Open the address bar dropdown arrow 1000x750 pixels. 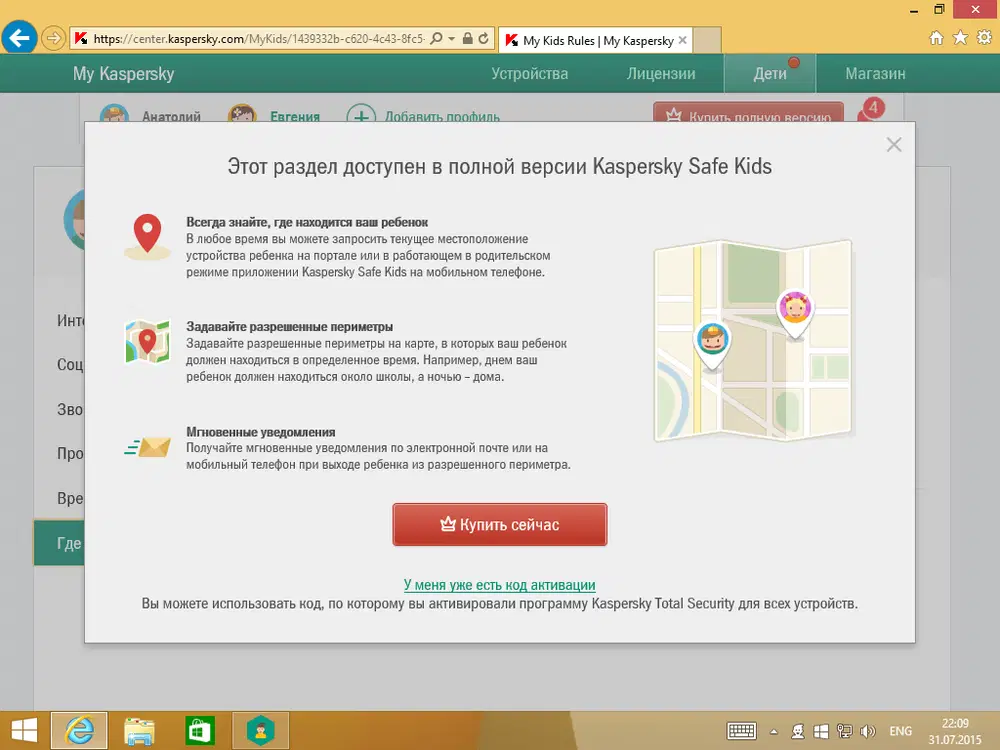[x=452, y=39]
